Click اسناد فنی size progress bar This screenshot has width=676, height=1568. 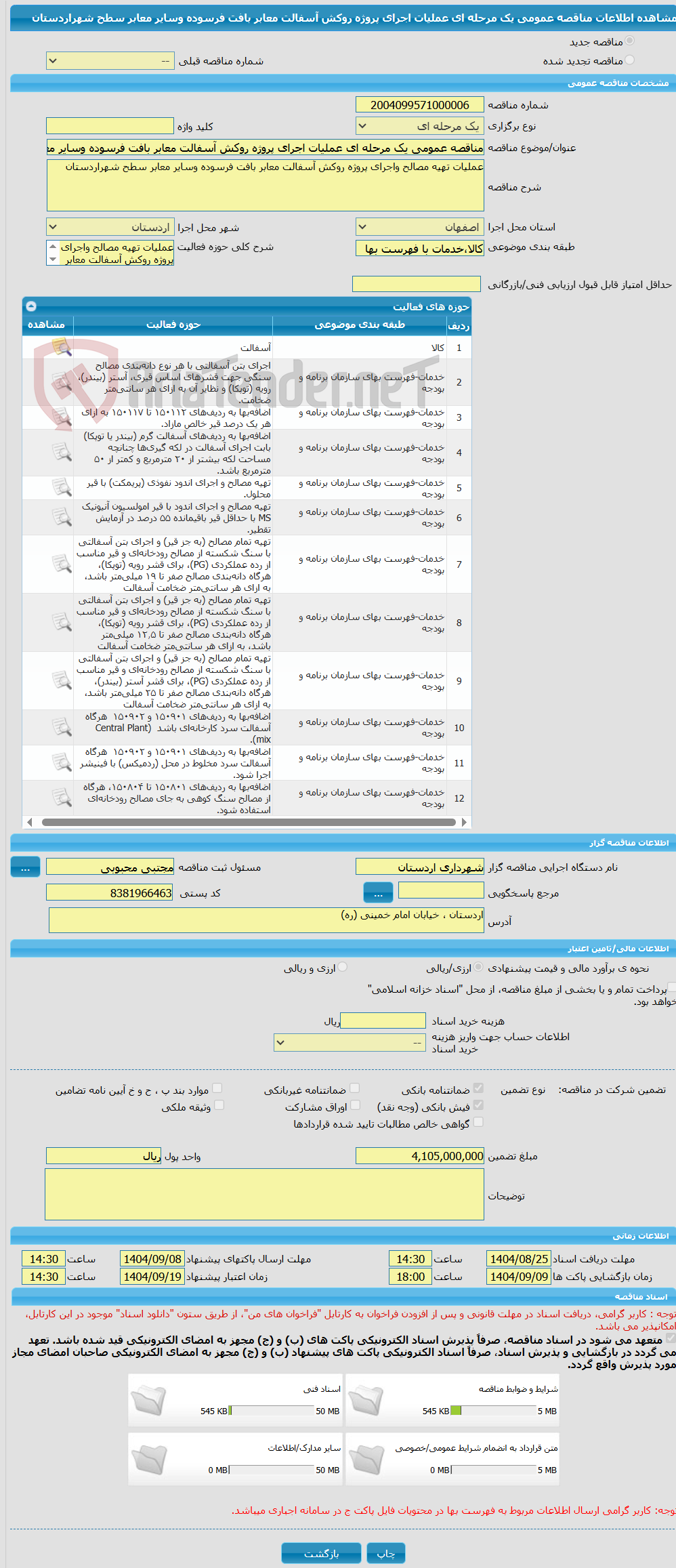click(x=272, y=1411)
